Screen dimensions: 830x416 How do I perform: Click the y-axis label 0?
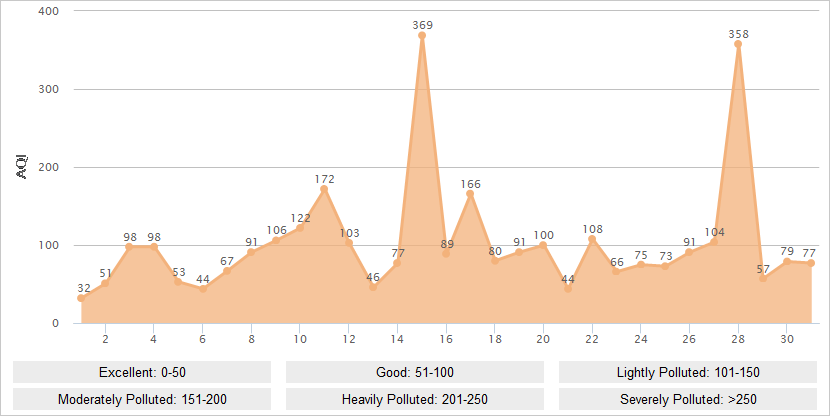point(56,323)
